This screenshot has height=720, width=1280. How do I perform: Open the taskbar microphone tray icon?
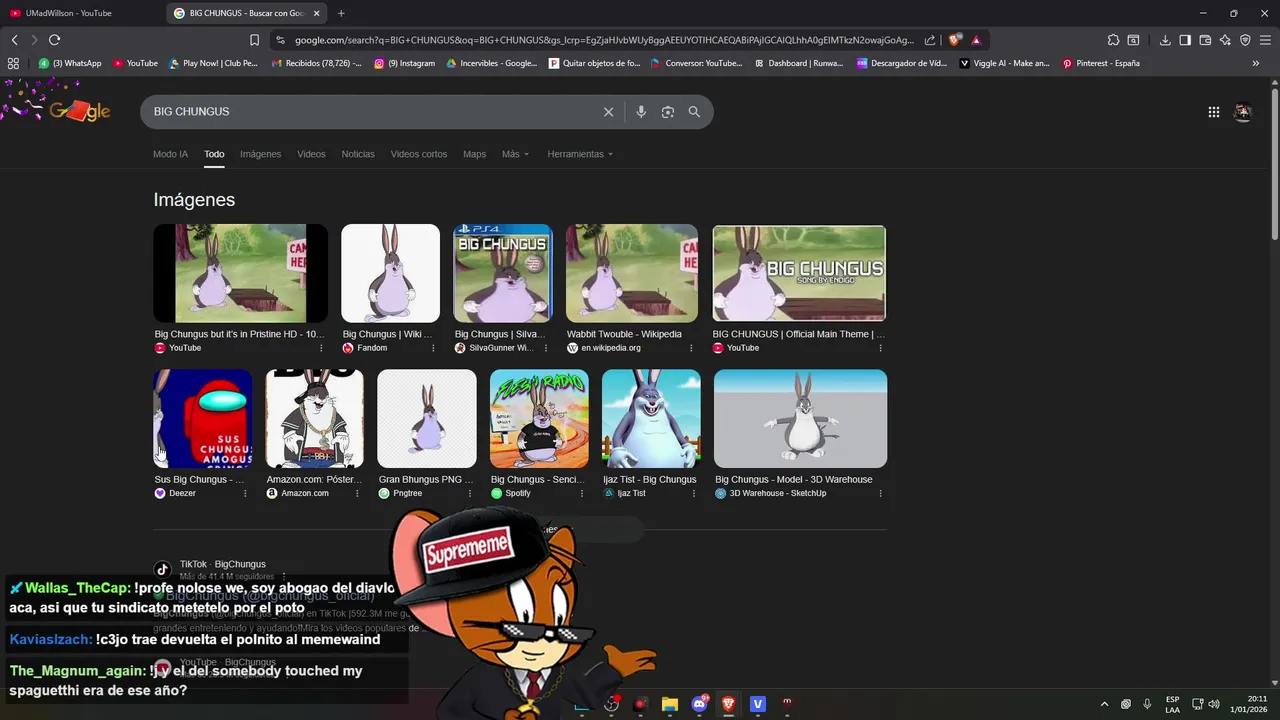1147,704
